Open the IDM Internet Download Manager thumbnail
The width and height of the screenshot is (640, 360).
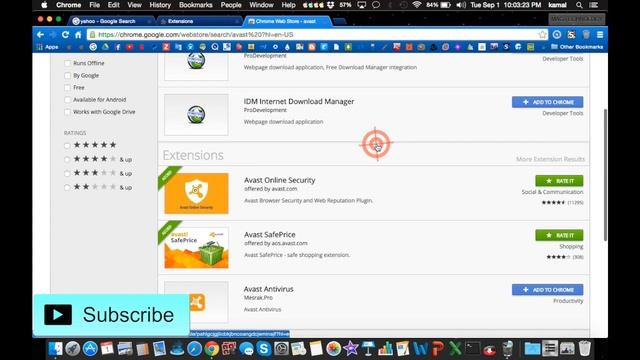coord(196,115)
